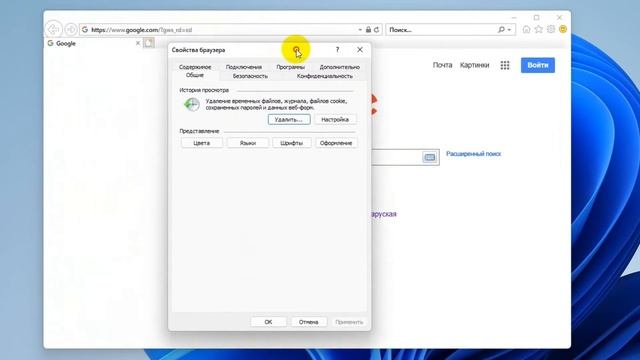Screen dimensions: 640x360
Task: Open the Расширенный поиск link
Action: 473,154
